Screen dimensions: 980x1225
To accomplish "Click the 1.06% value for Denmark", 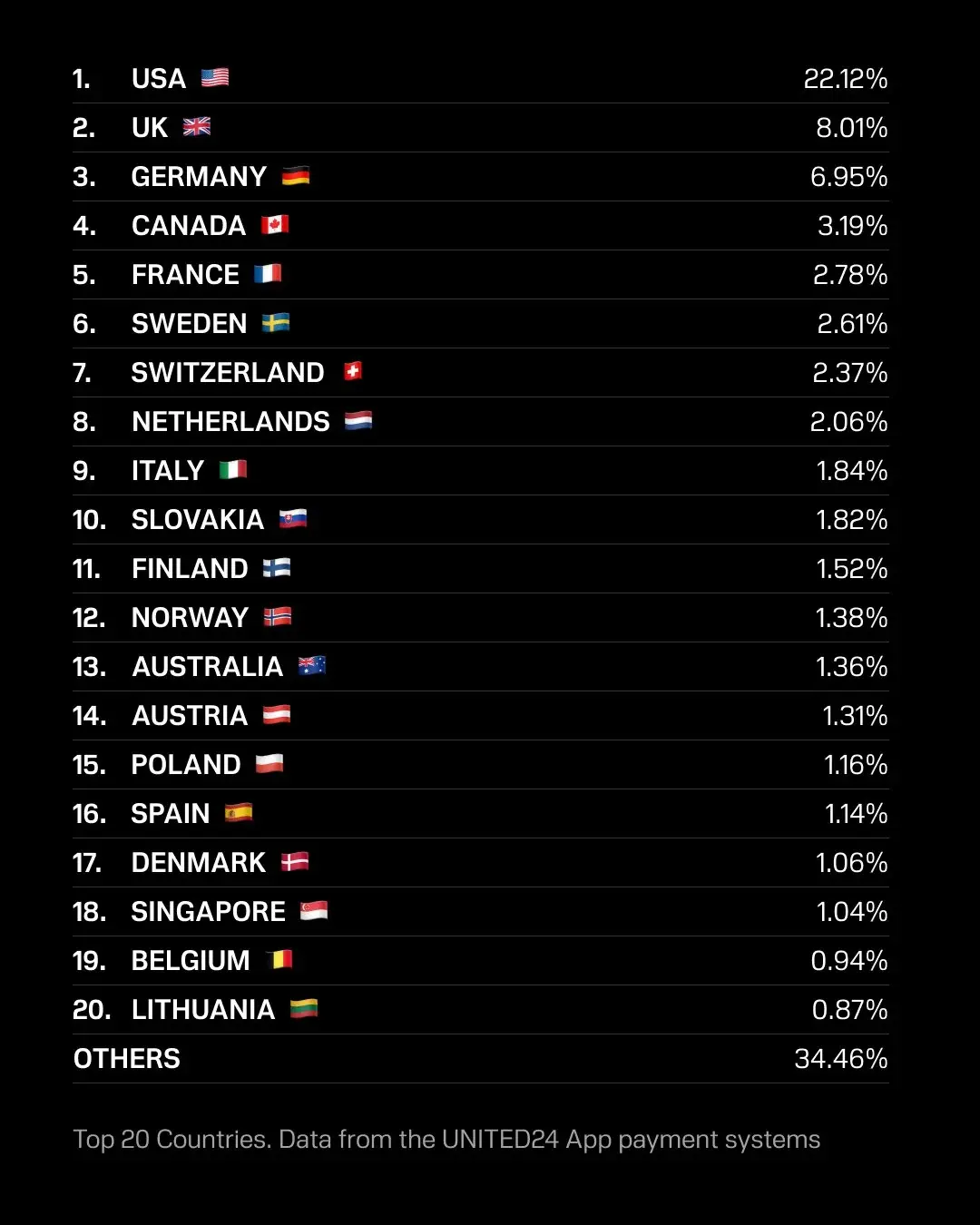I will [x=851, y=862].
